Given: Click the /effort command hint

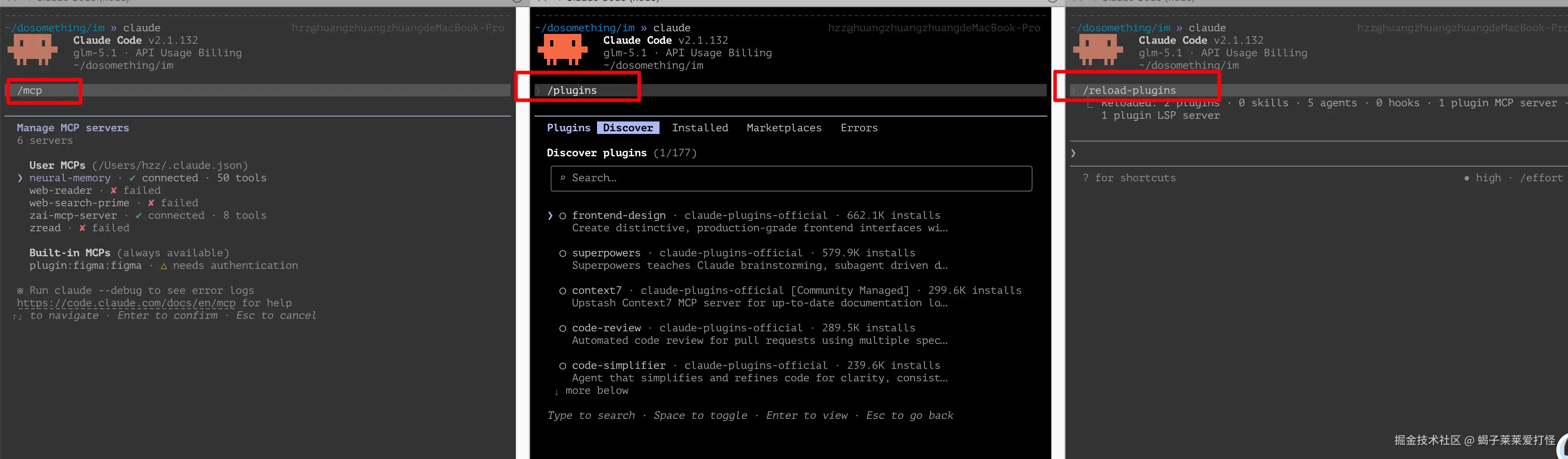Looking at the screenshot, I should coord(1541,178).
